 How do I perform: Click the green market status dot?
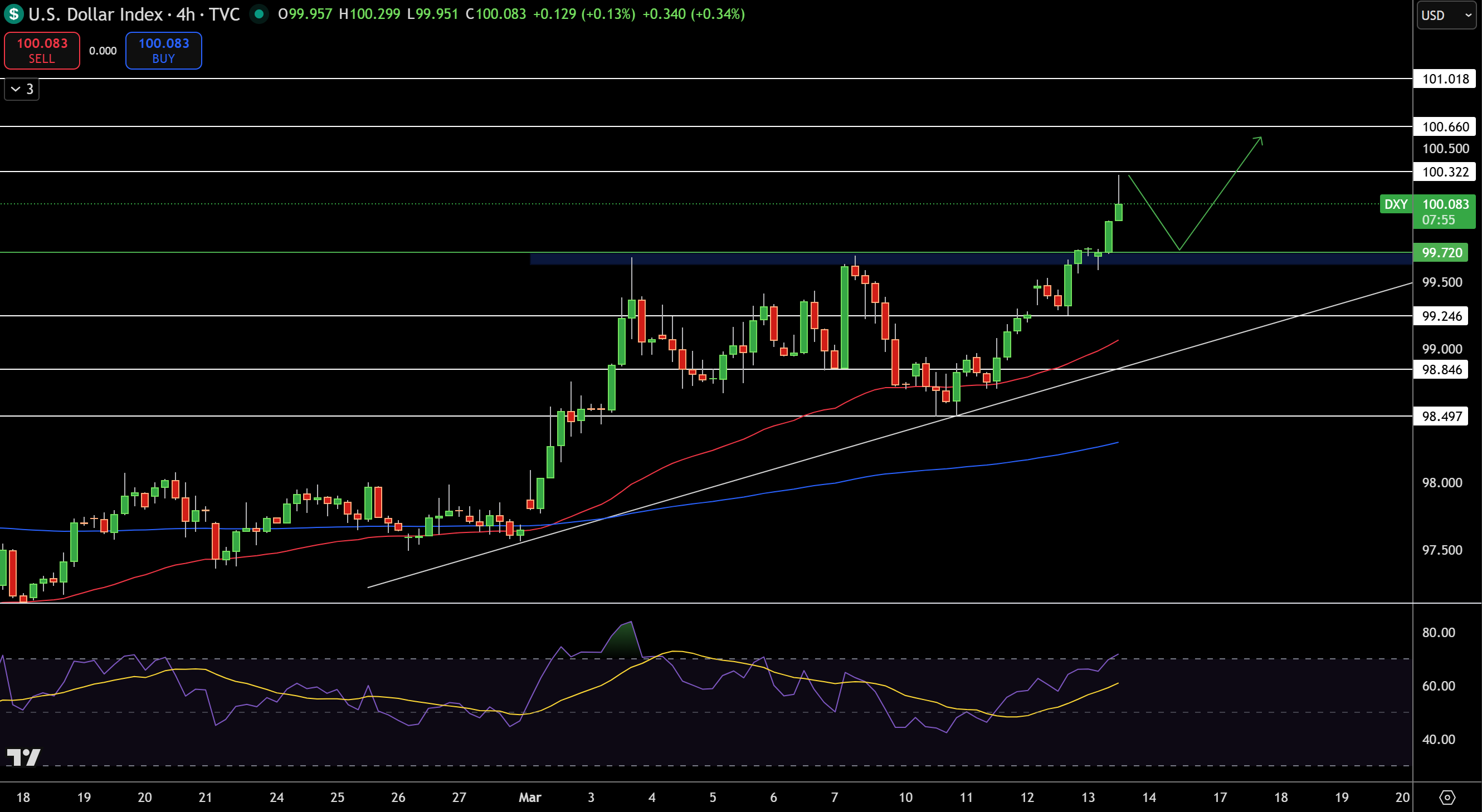(x=259, y=14)
